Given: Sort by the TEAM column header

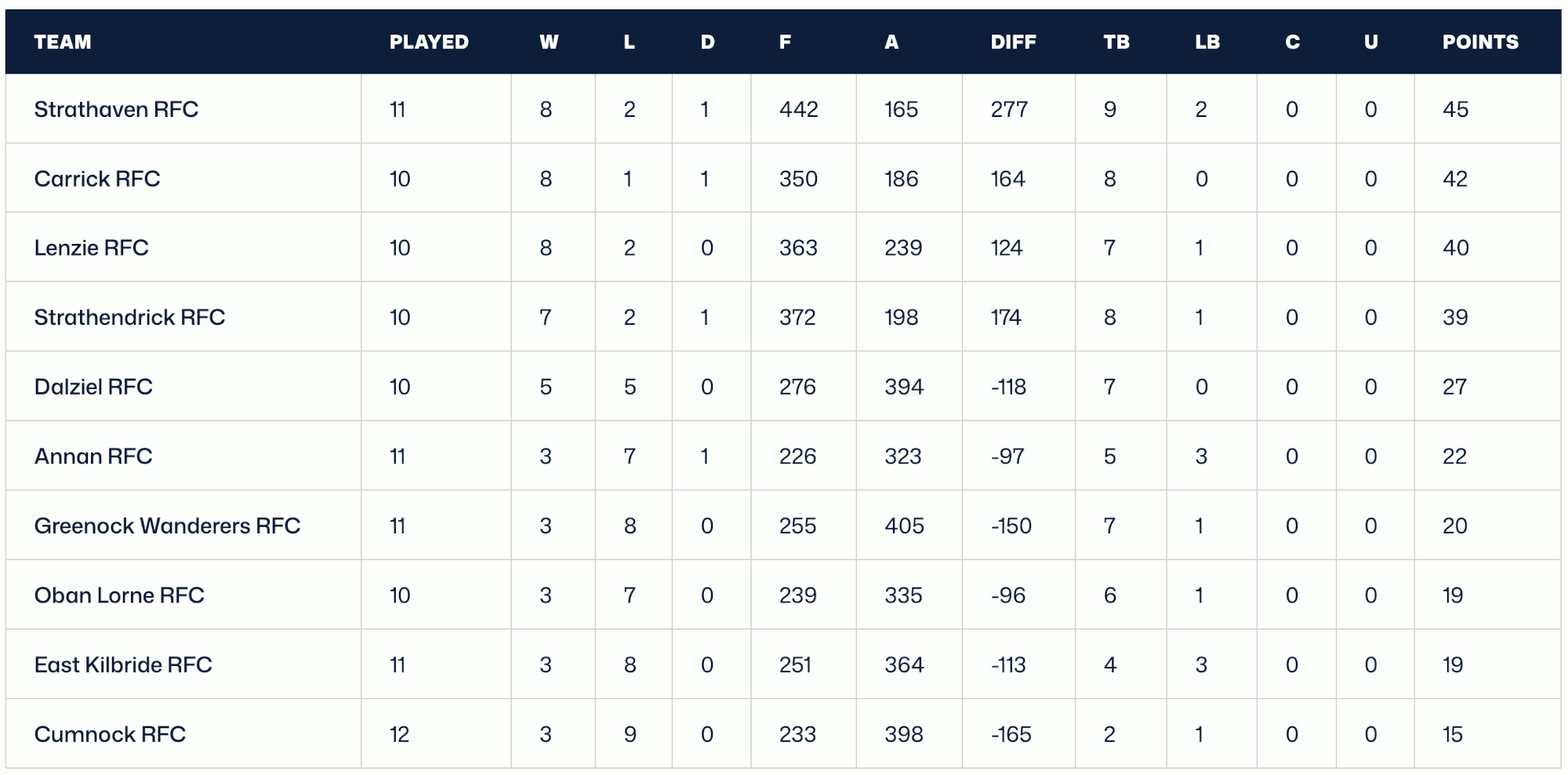Looking at the screenshot, I should coord(63,42).
